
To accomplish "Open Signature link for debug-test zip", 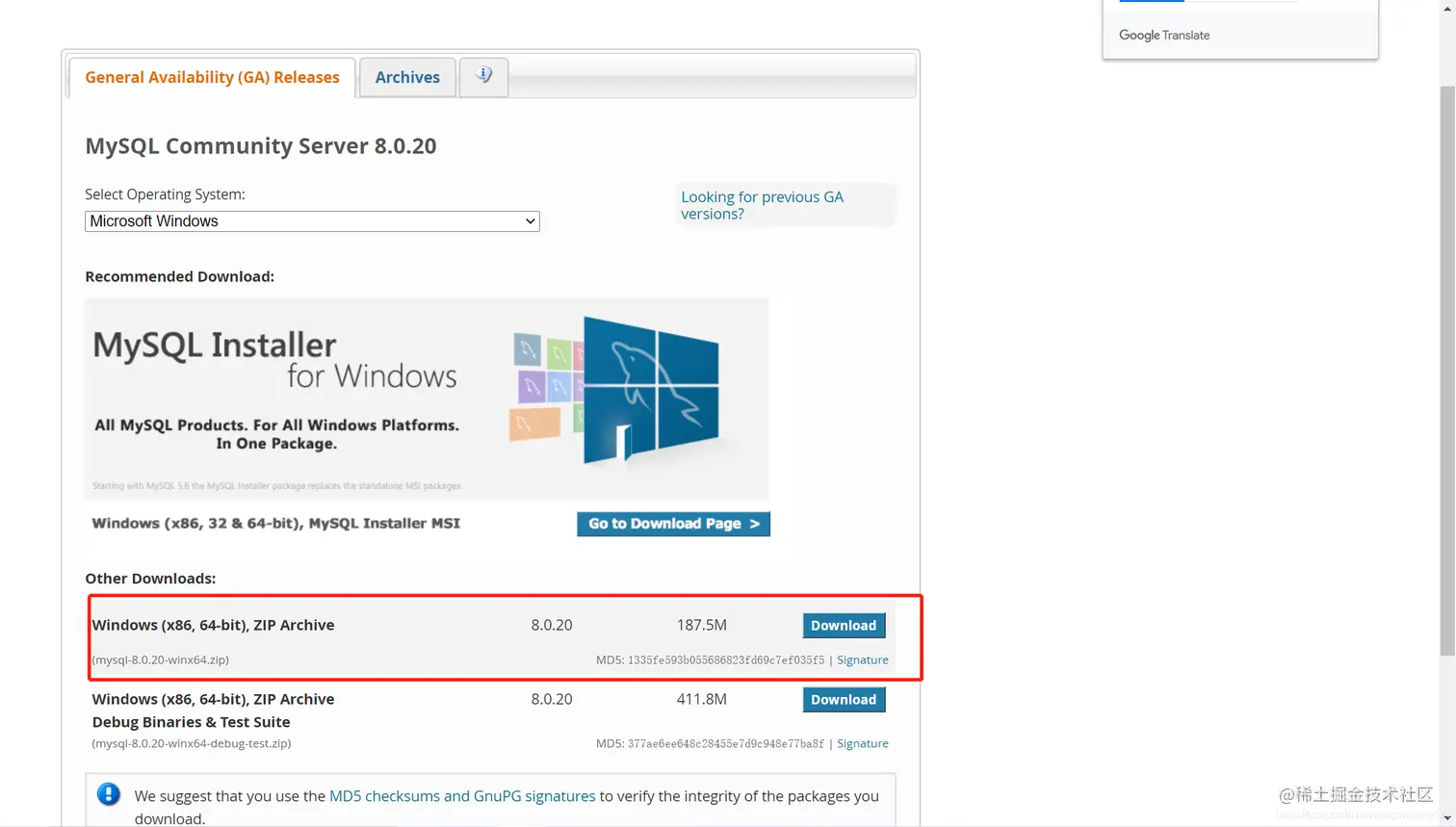I will pyautogui.click(x=863, y=743).
